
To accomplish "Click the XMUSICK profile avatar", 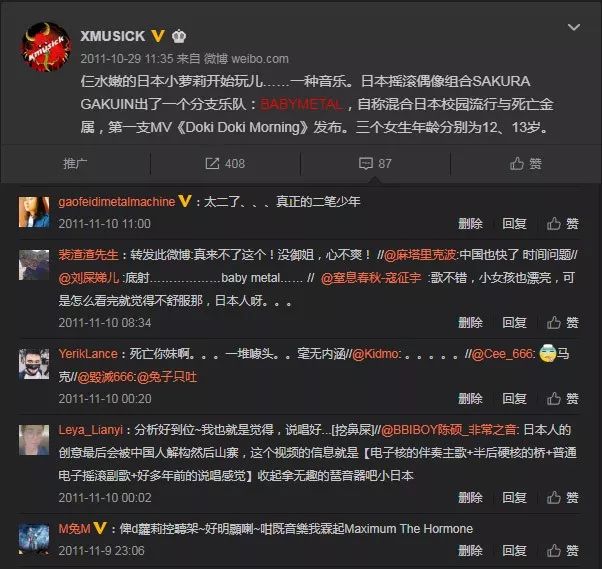I will pos(45,47).
